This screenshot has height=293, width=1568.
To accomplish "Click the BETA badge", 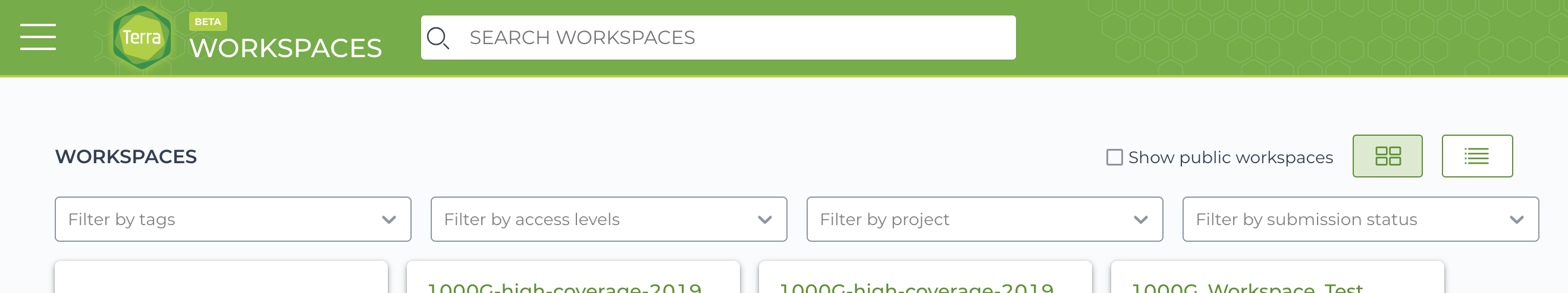I will click(208, 21).
